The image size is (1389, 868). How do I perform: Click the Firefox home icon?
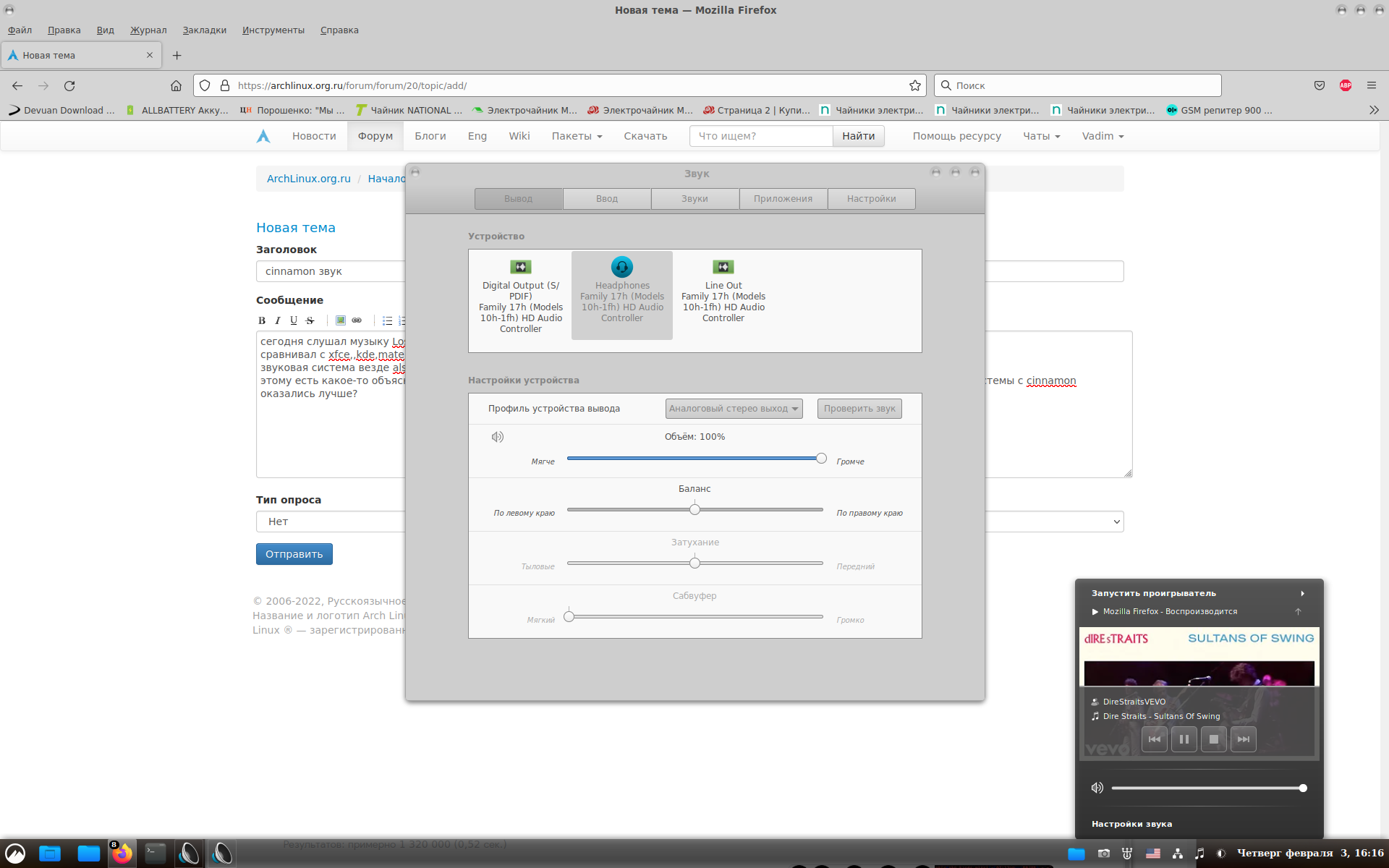point(176,85)
